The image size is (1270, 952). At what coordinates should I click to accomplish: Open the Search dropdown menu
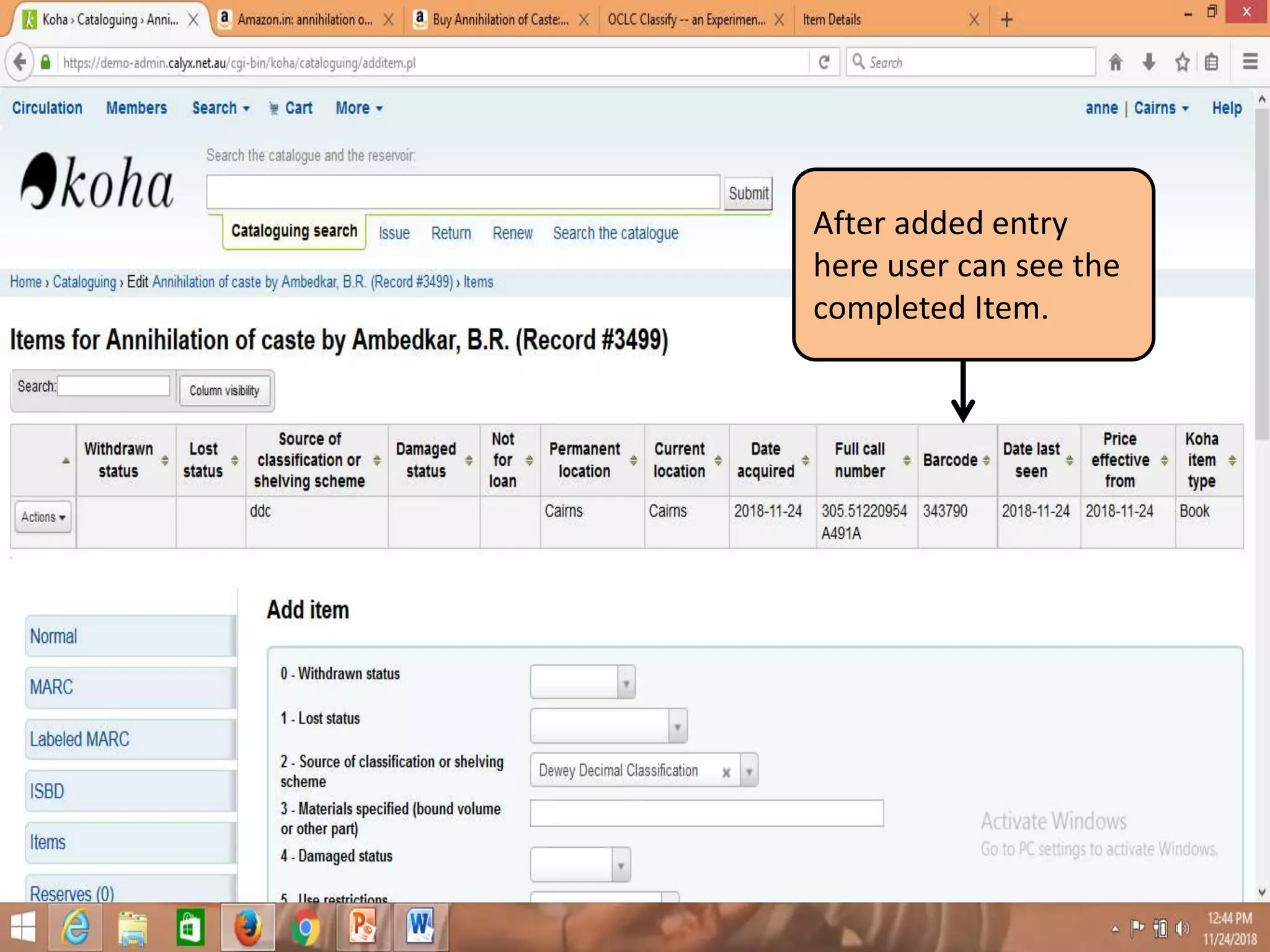click(x=221, y=108)
